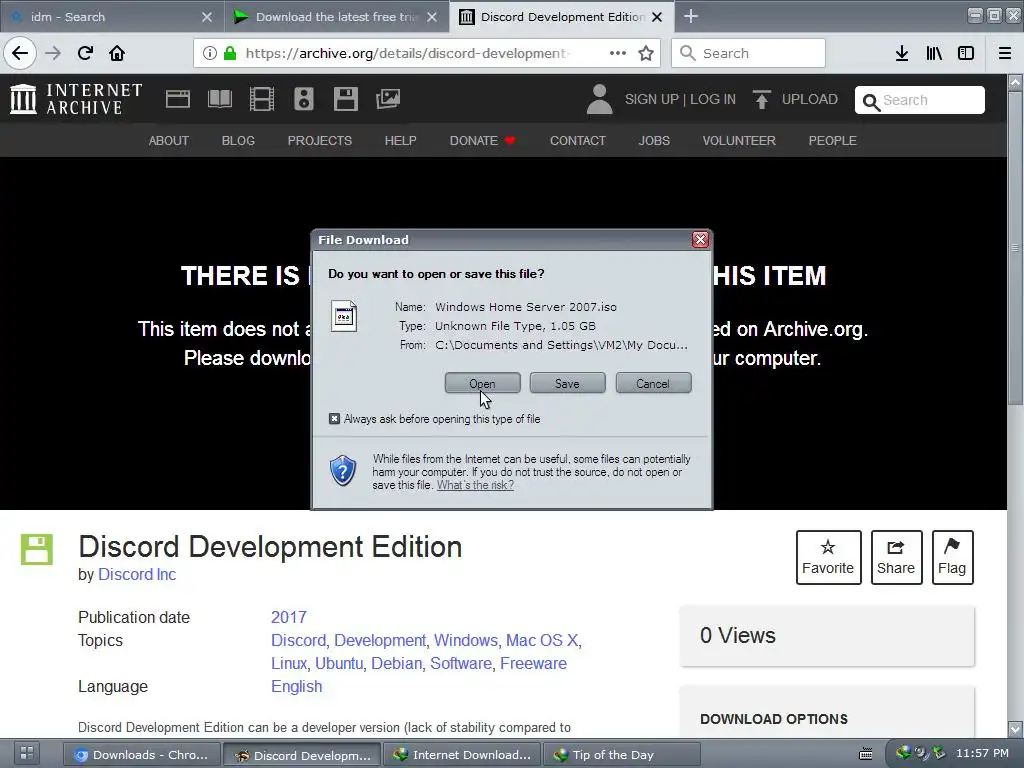Click the page vertical scrollbar thumb

(1015, 248)
